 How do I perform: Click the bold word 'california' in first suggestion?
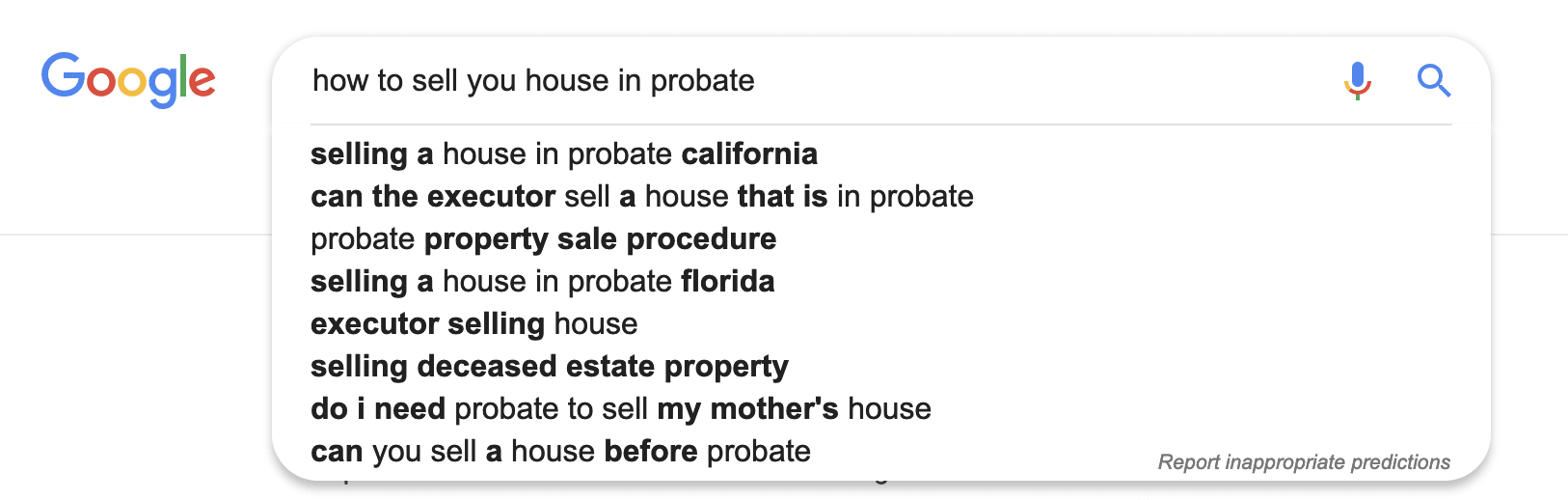point(749,154)
